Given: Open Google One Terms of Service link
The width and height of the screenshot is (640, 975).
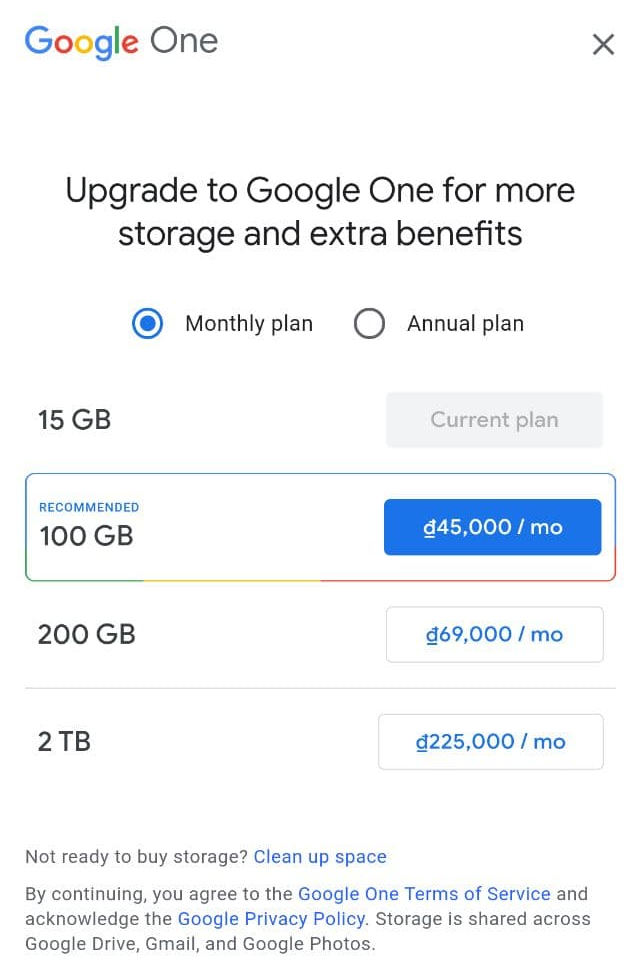Looking at the screenshot, I should [424, 894].
